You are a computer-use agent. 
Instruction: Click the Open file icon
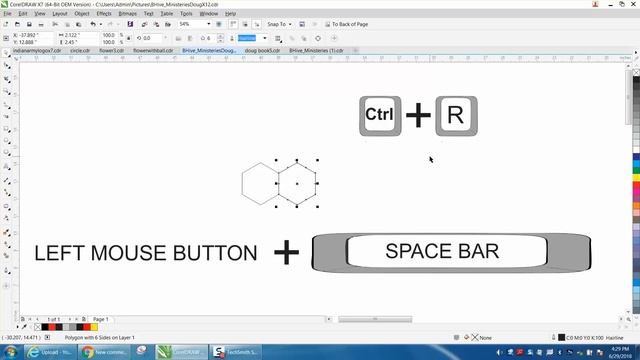tap(18, 24)
